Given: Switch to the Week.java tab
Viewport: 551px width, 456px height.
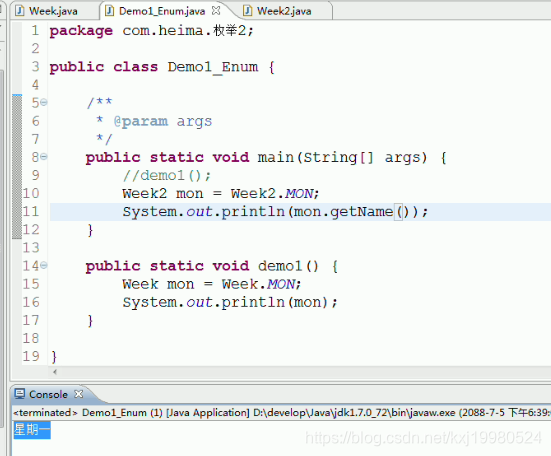Looking at the screenshot, I should tap(53, 11).
